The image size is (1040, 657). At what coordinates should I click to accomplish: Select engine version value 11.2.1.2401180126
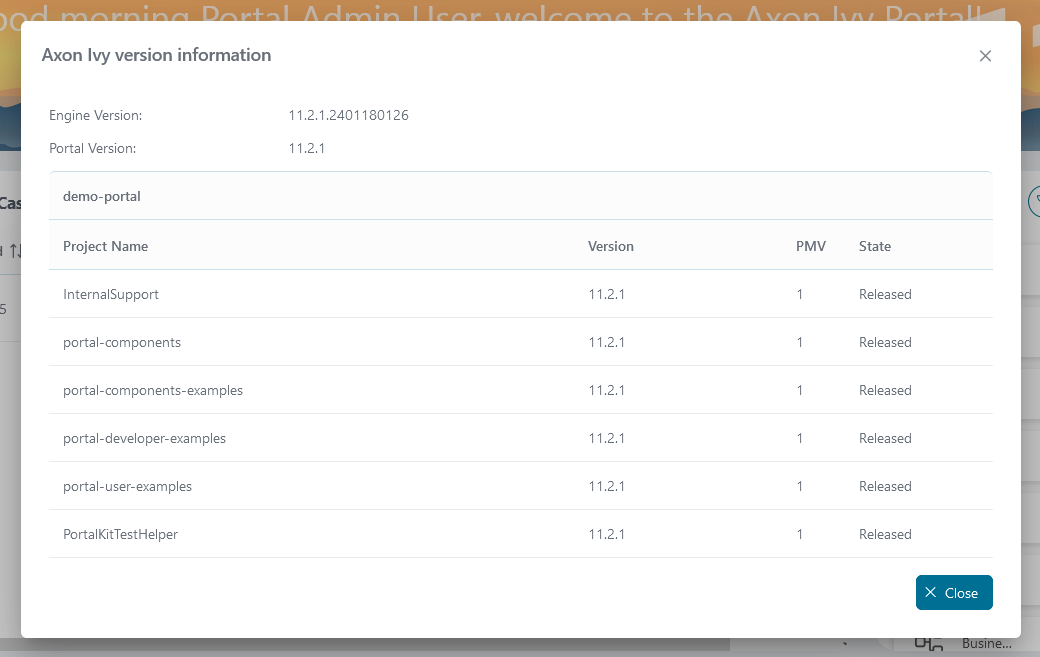coord(348,115)
